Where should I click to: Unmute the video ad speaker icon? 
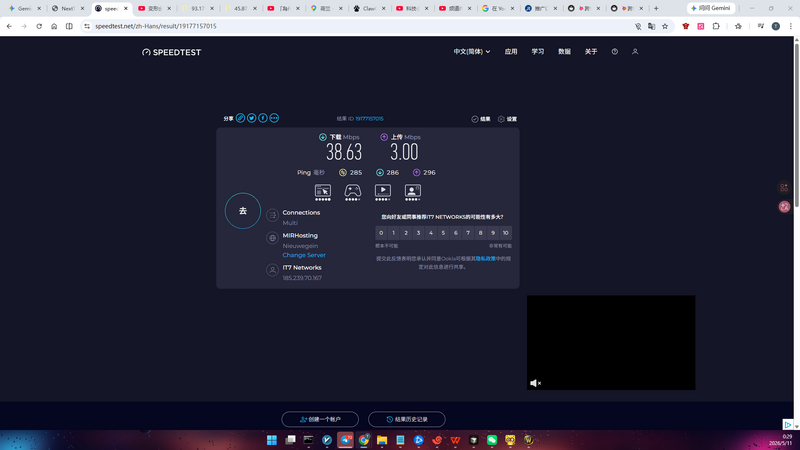[x=535, y=383]
